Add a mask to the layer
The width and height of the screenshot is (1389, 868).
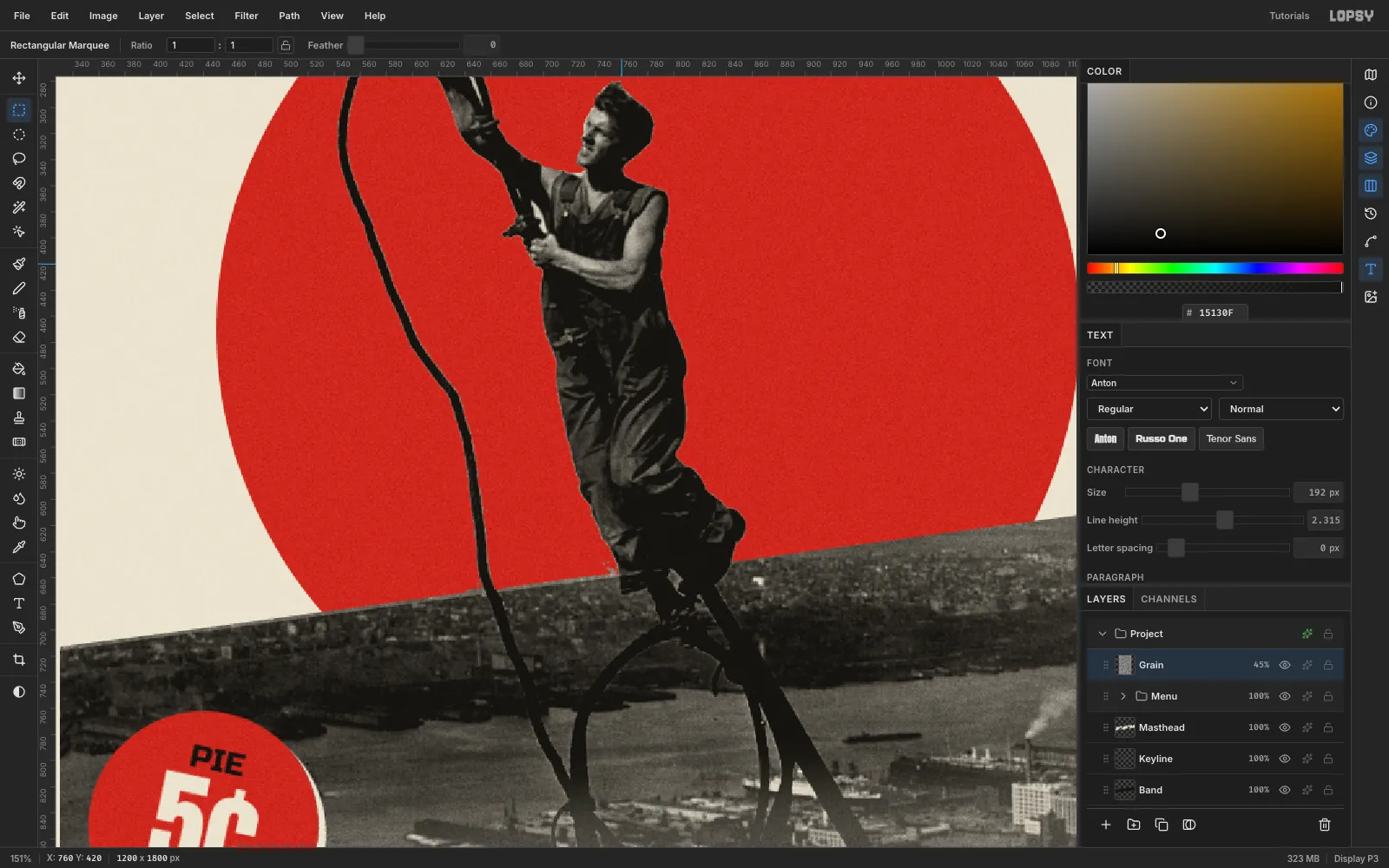click(x=1189, y=825)
